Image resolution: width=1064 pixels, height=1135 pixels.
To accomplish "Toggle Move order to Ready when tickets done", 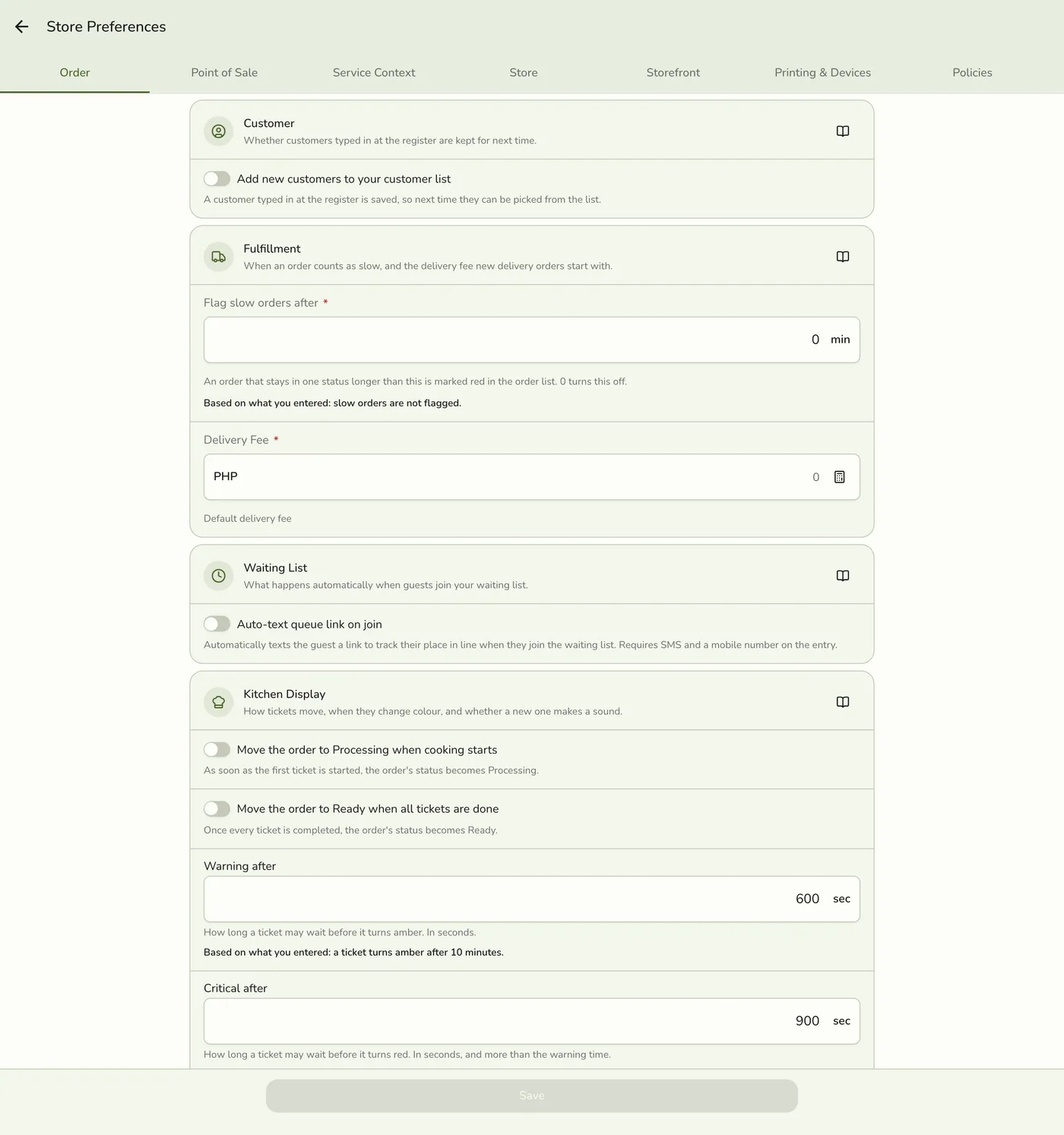I will pos(217,809).
